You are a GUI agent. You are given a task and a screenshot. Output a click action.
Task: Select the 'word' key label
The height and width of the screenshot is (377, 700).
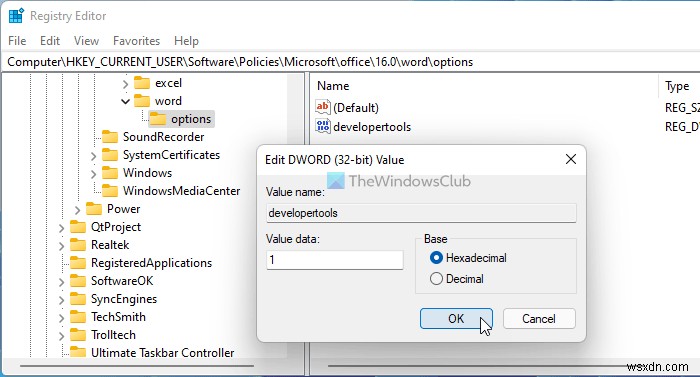coord(168,101)
